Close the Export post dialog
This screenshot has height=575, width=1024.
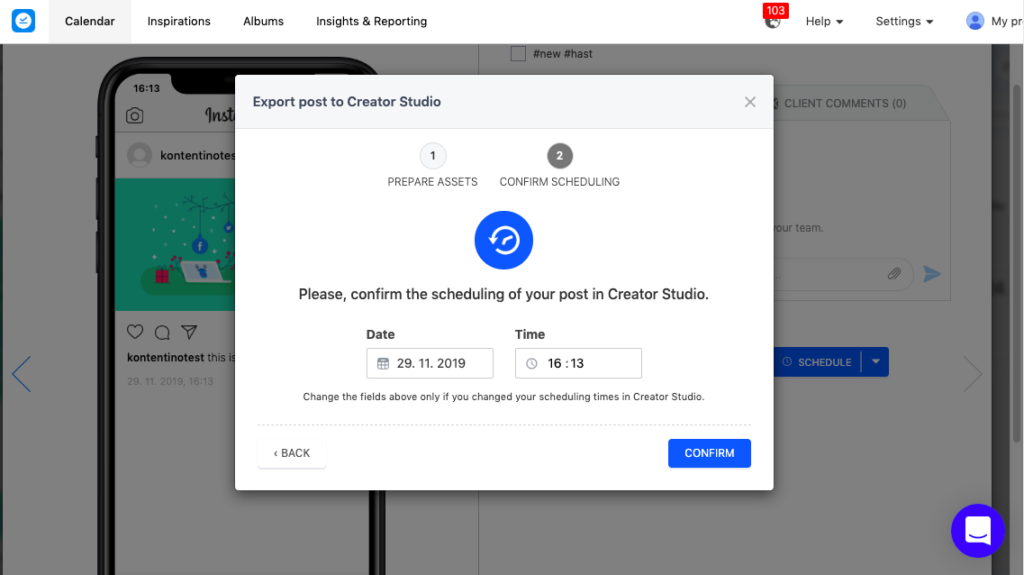pos(750,102)
